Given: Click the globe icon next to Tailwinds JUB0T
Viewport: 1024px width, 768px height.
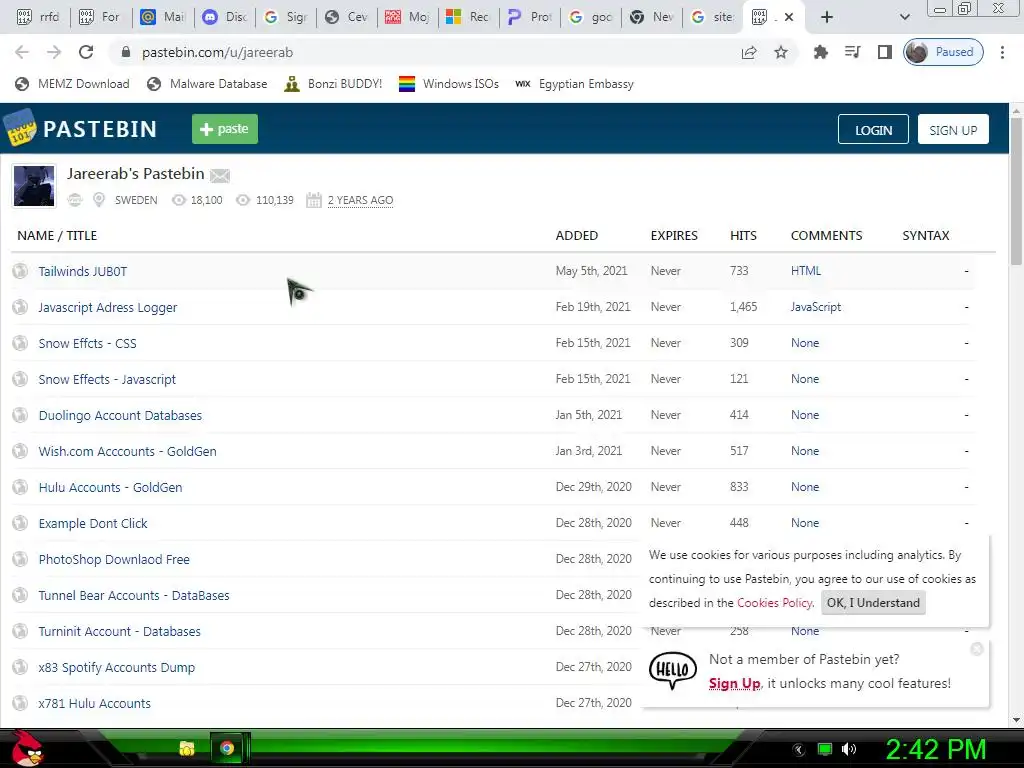Looking at the screenshot, I should pyautogui.click(x=20, y=270).
